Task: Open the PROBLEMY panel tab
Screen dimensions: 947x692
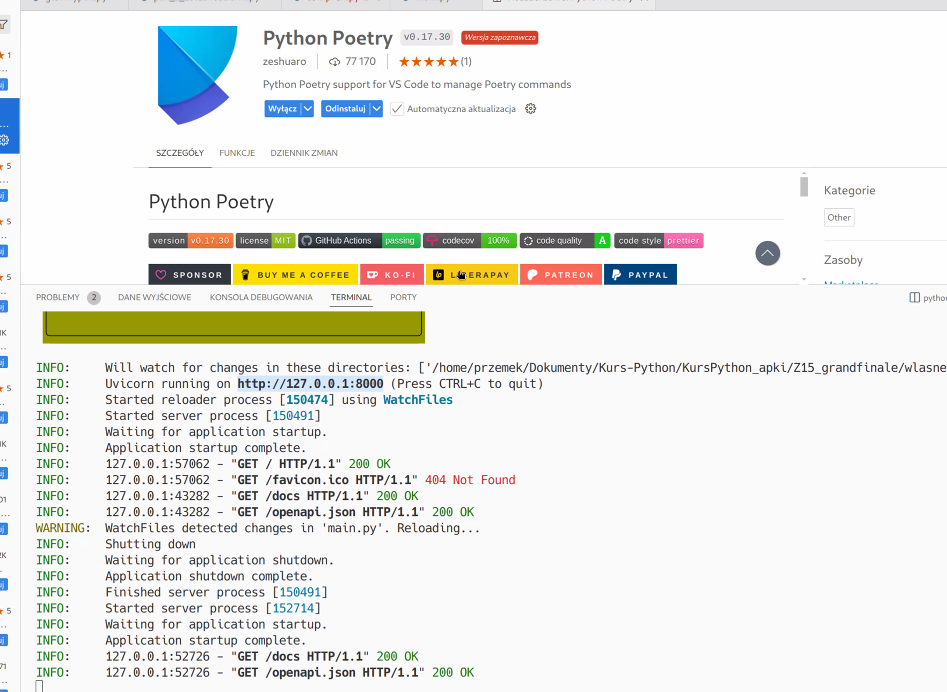Action: tap(57, 297)
